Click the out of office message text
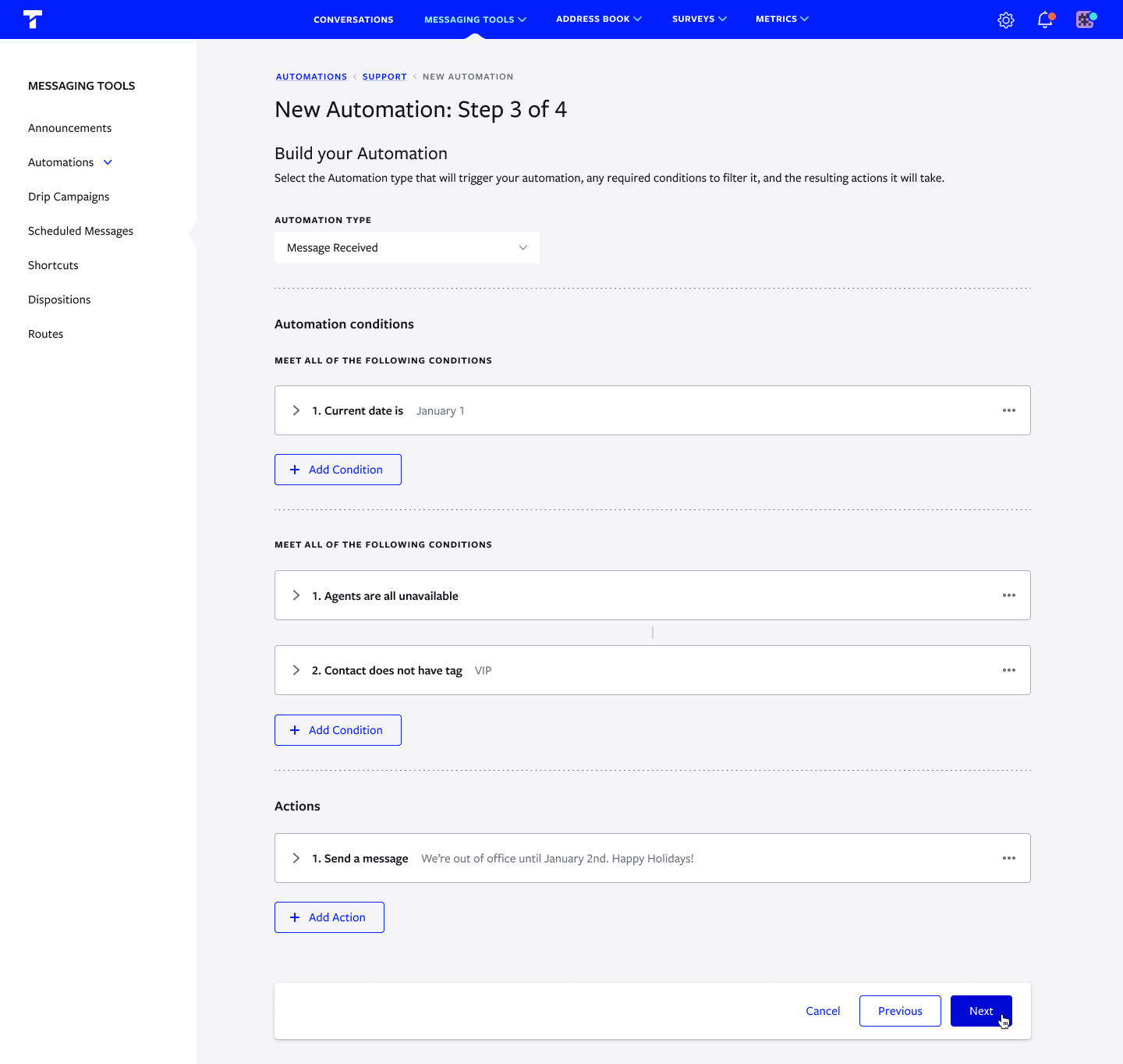 point(558,859)
